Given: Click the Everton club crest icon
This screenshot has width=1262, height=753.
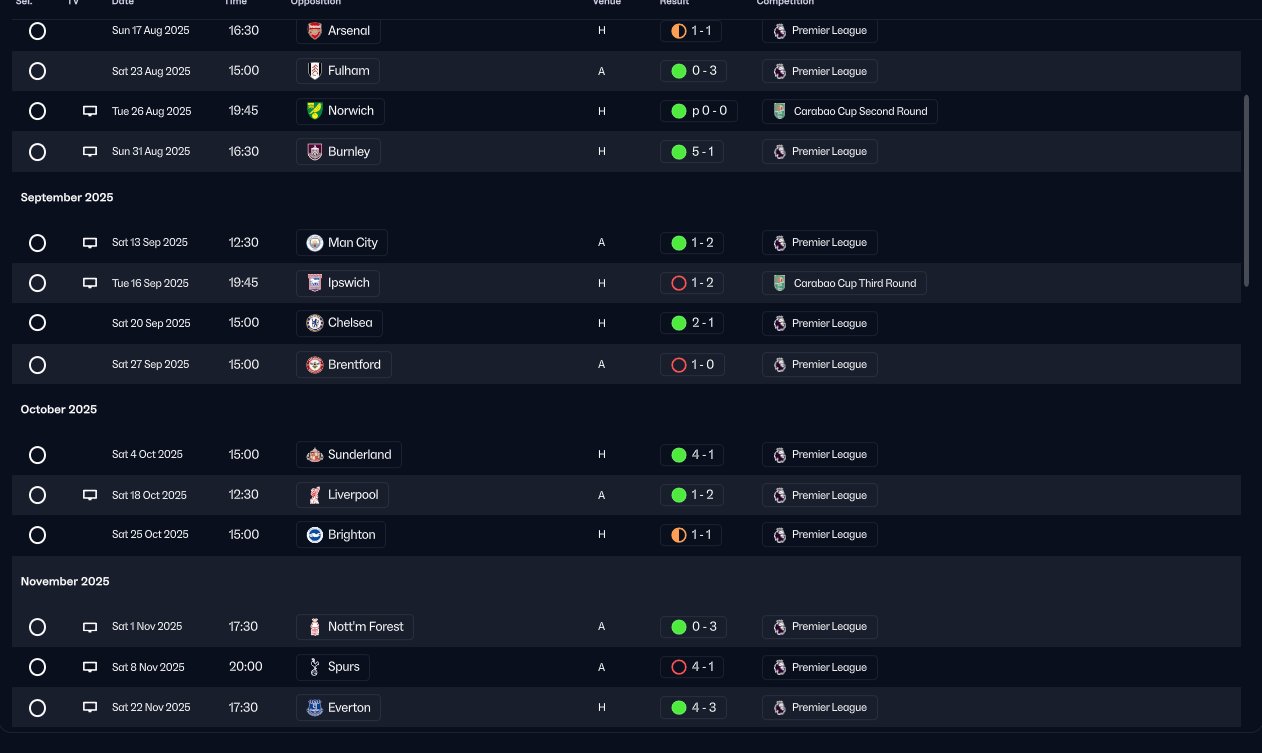Looking at the screenshot, I should [x=315, y=708].
